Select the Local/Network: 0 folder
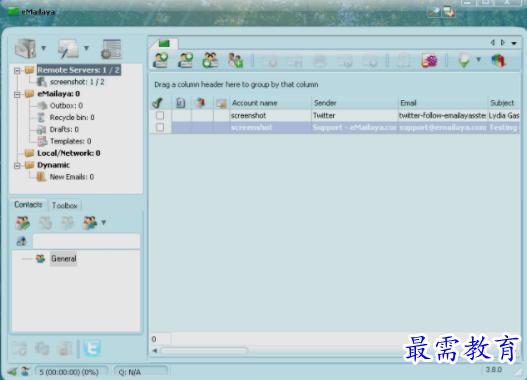Image resolution: width=527 pixels, height=380 pixels. tap(69, 153)
